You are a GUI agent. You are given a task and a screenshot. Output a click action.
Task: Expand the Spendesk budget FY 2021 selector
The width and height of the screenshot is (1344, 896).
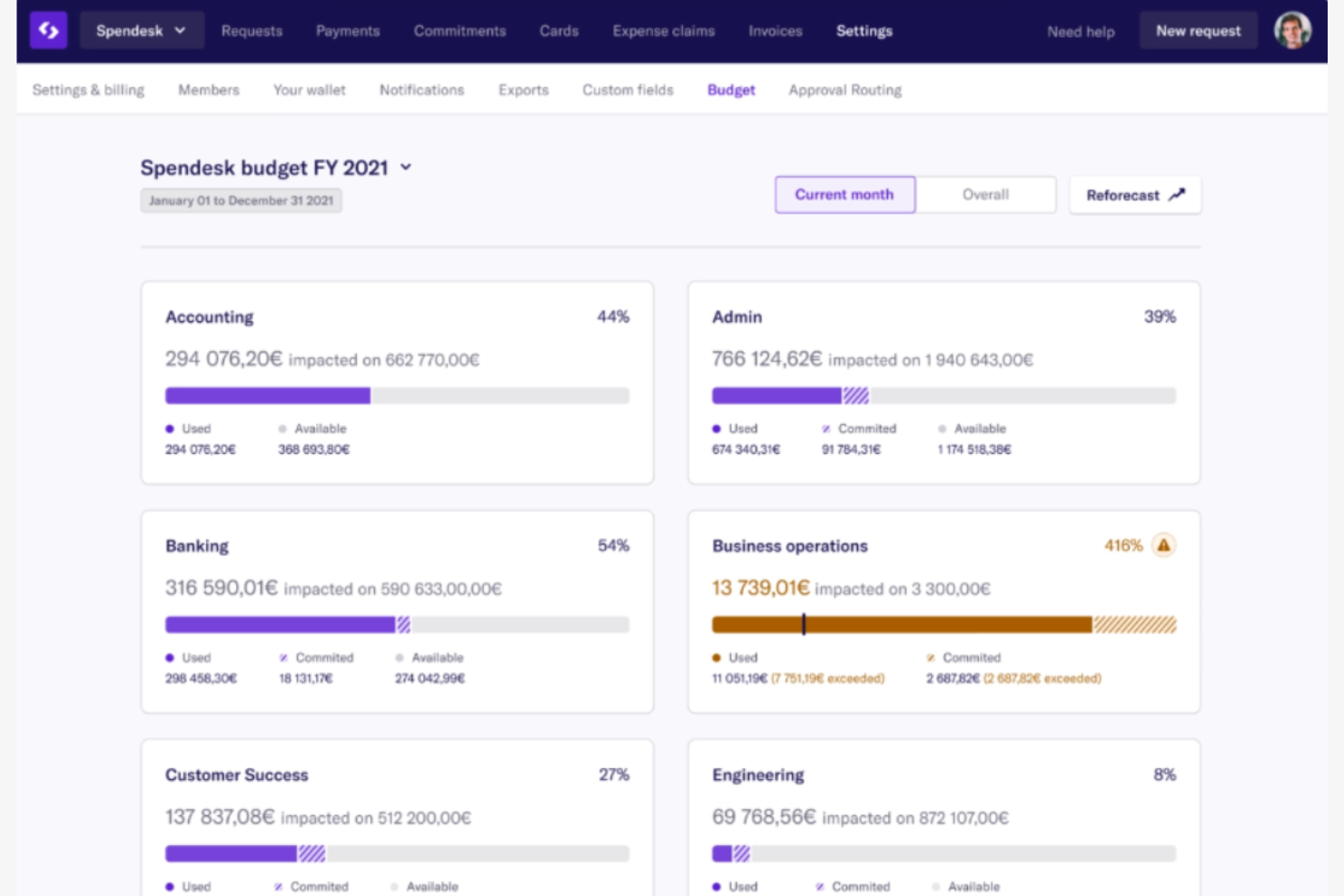(x=406, y=167)
